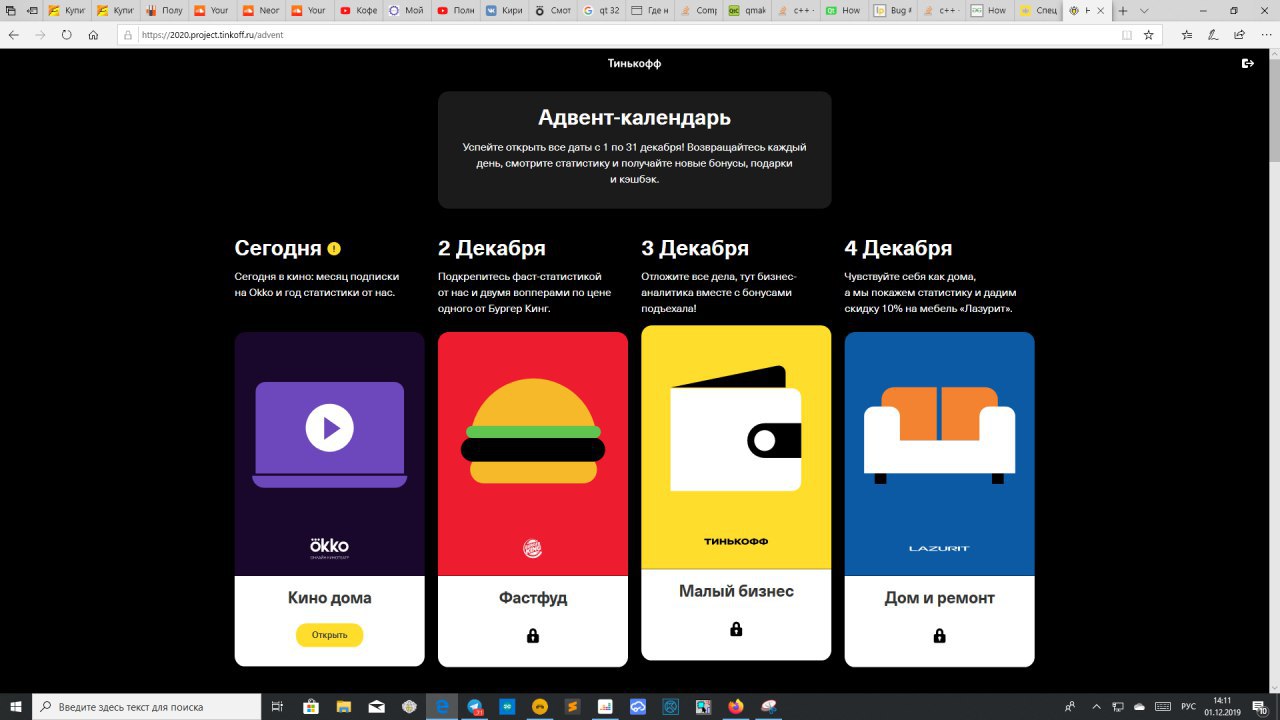The width and height of the screenshot is (1280, 720).
Task: Switch to the Где н browser tab
Action: (650, 10)
